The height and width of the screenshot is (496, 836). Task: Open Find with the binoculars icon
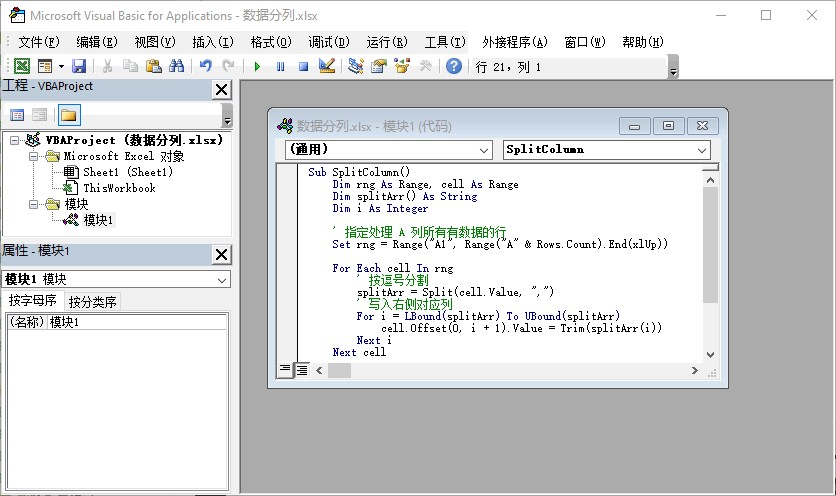point(176,66)
